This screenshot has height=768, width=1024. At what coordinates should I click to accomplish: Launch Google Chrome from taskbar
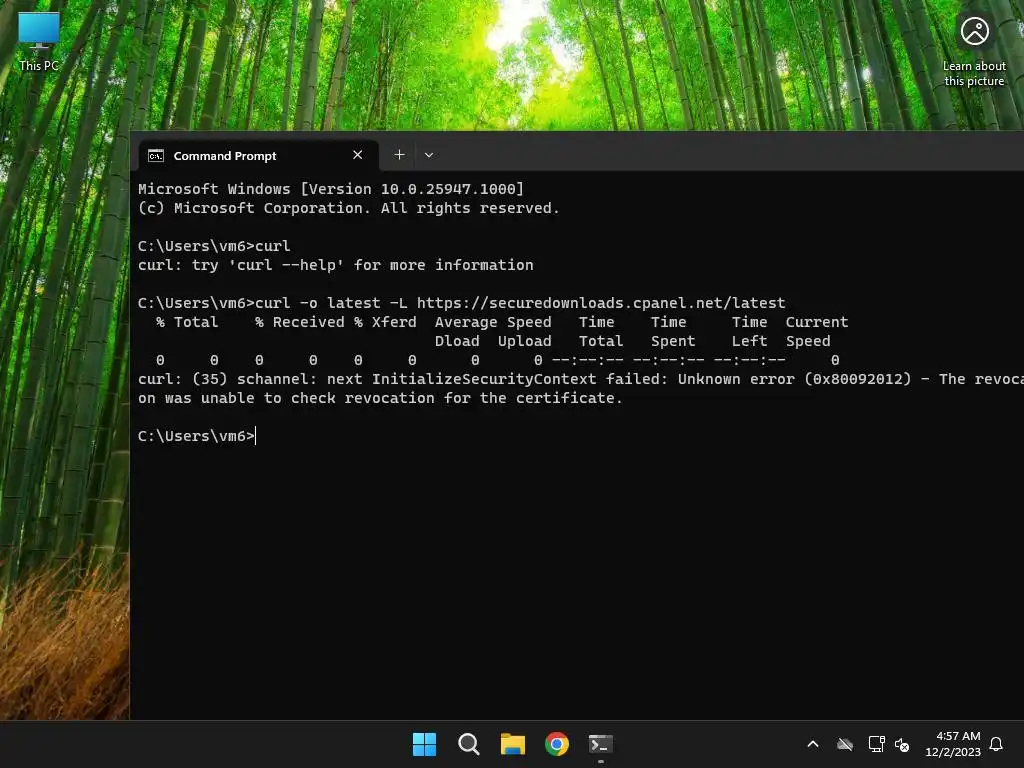(556, 744)
